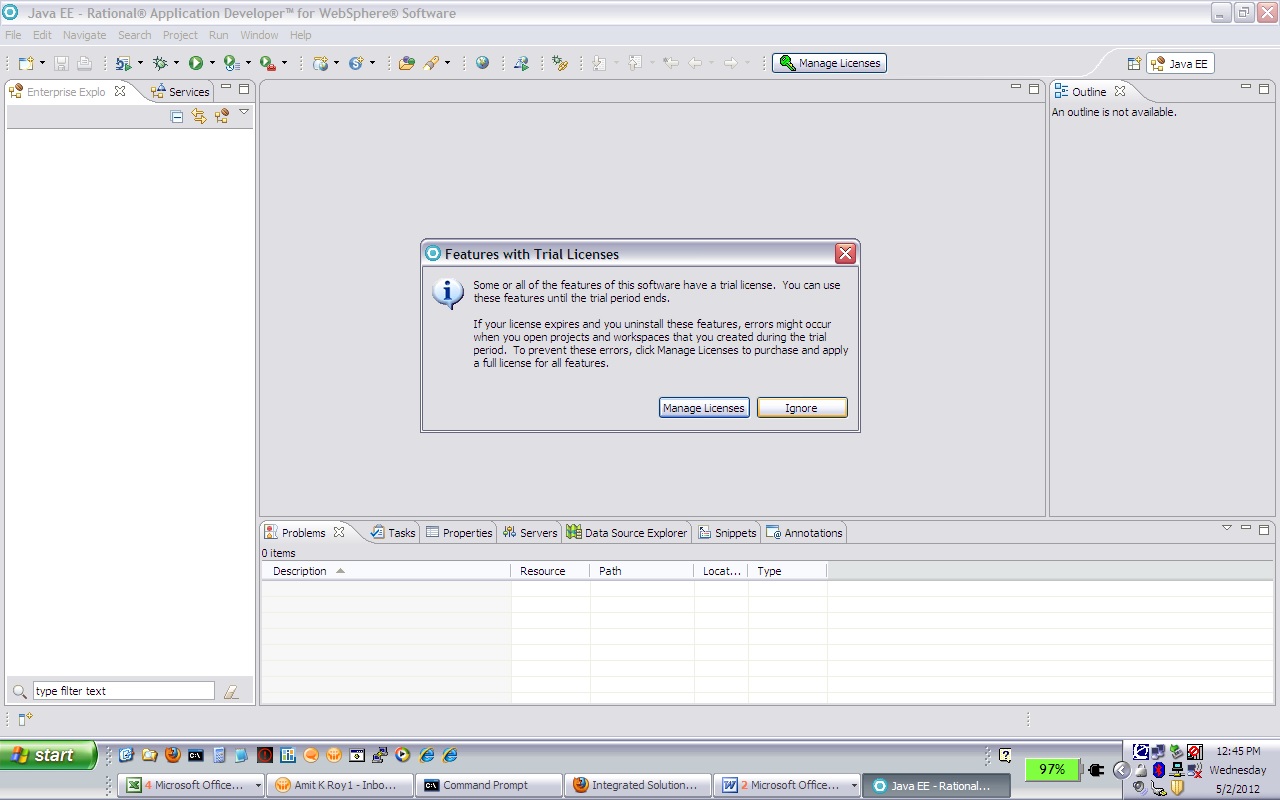Open the Window menu
The height and width of the screenshot is (800, 1280).
[259, 34]
